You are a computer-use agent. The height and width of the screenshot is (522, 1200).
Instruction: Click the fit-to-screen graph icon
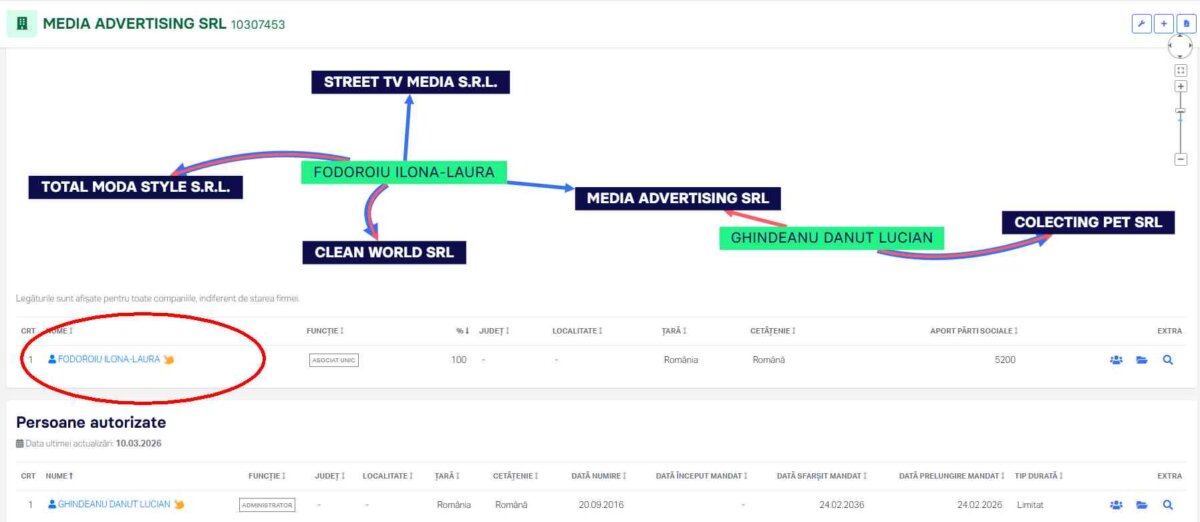coord(1180,70)
